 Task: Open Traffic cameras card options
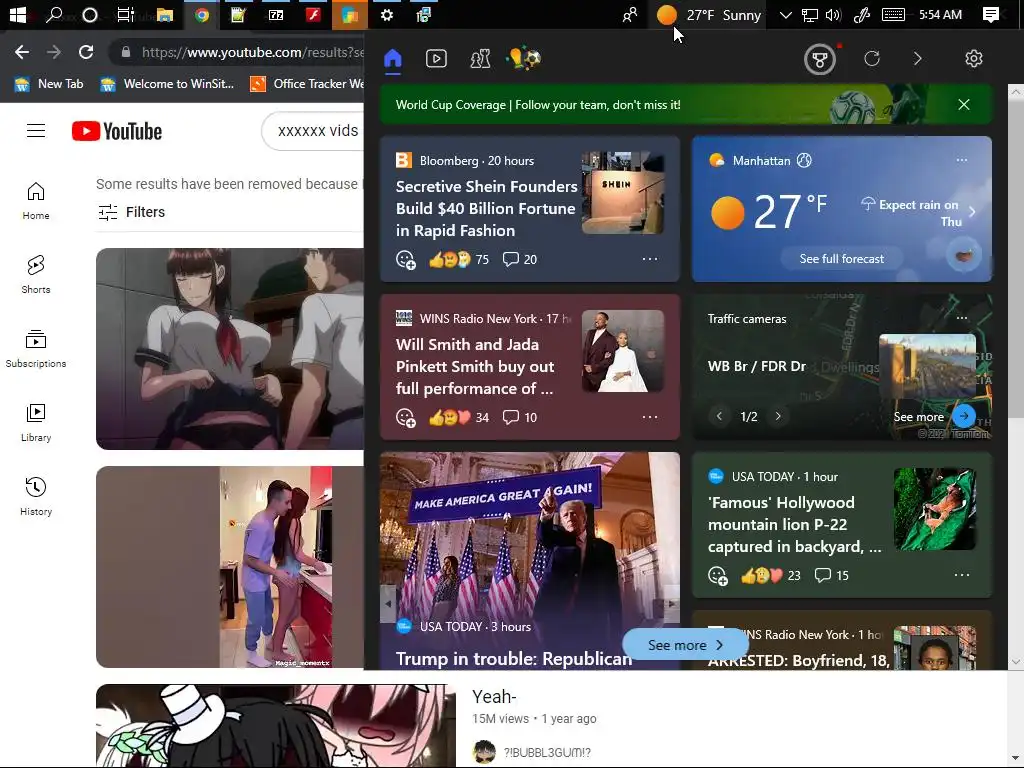point(962,318)
